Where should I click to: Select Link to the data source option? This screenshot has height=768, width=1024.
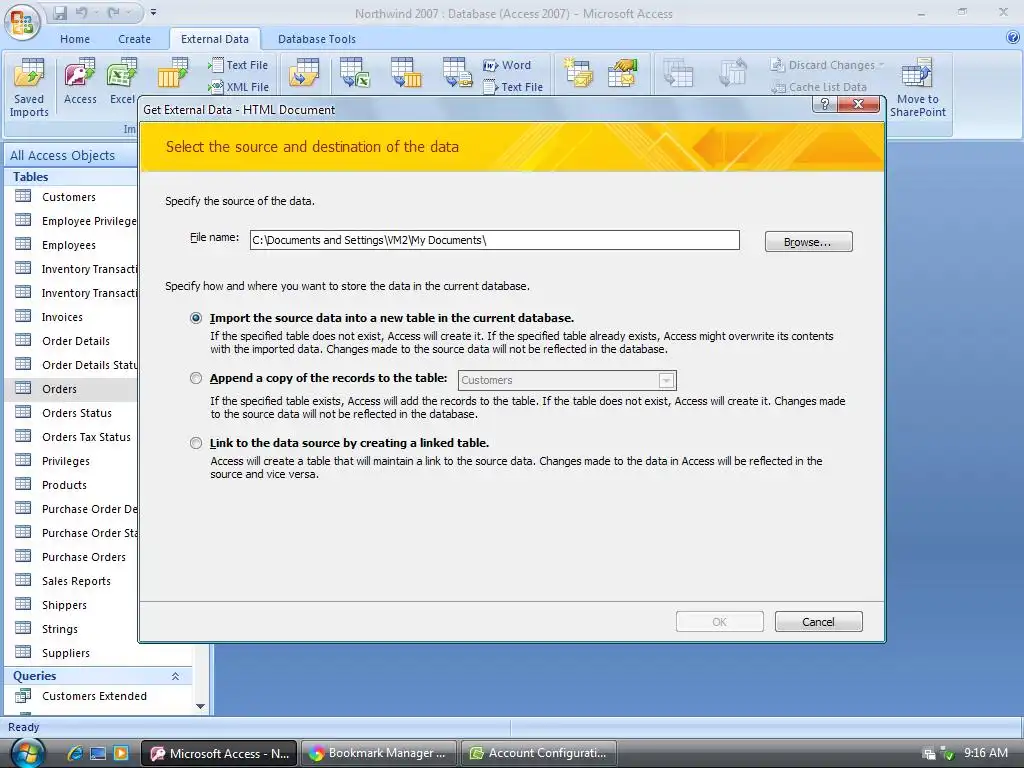(x=196, y=443)
